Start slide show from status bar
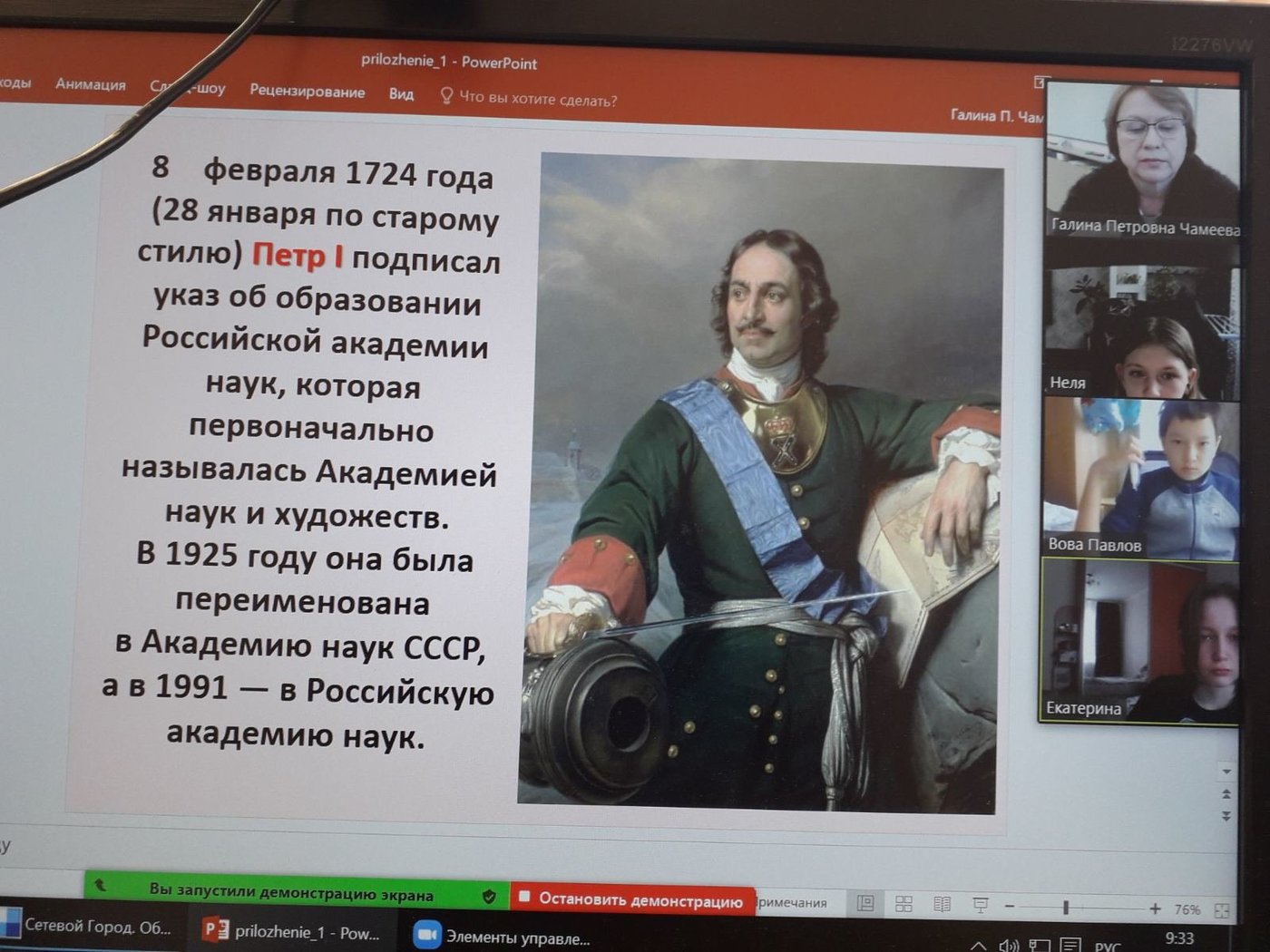The width and height of the screenshot is (1270, 952). point(981,905)
